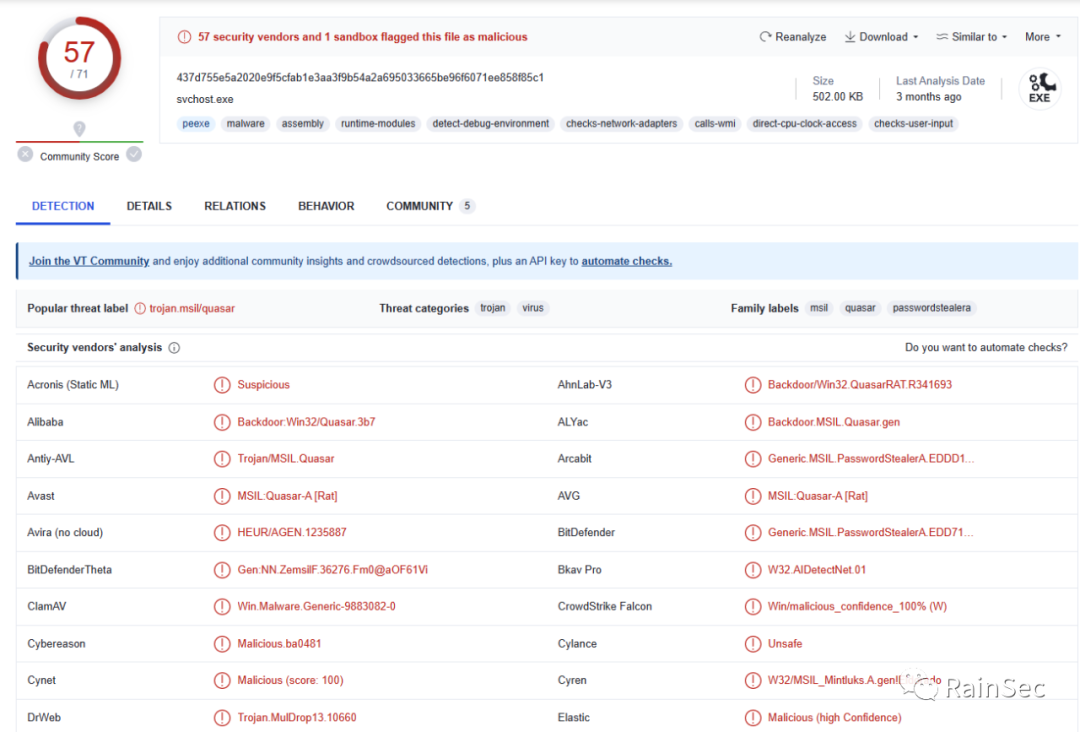Click the alert icon in the BitDefender row
The height and width of the screenshot is (732, 1080).
tap(753, 532)
